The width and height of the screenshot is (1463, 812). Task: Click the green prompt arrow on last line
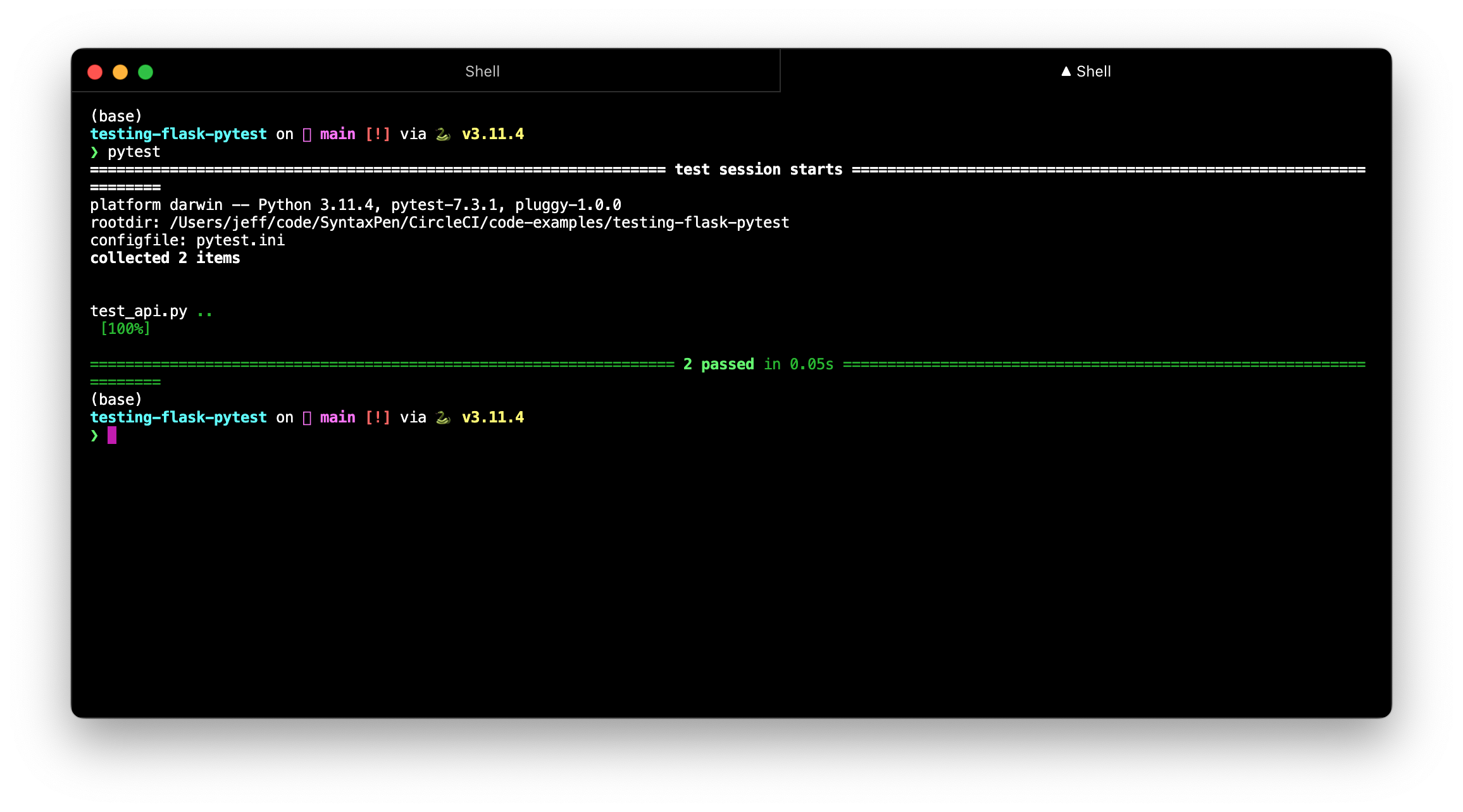pos(94,435)
